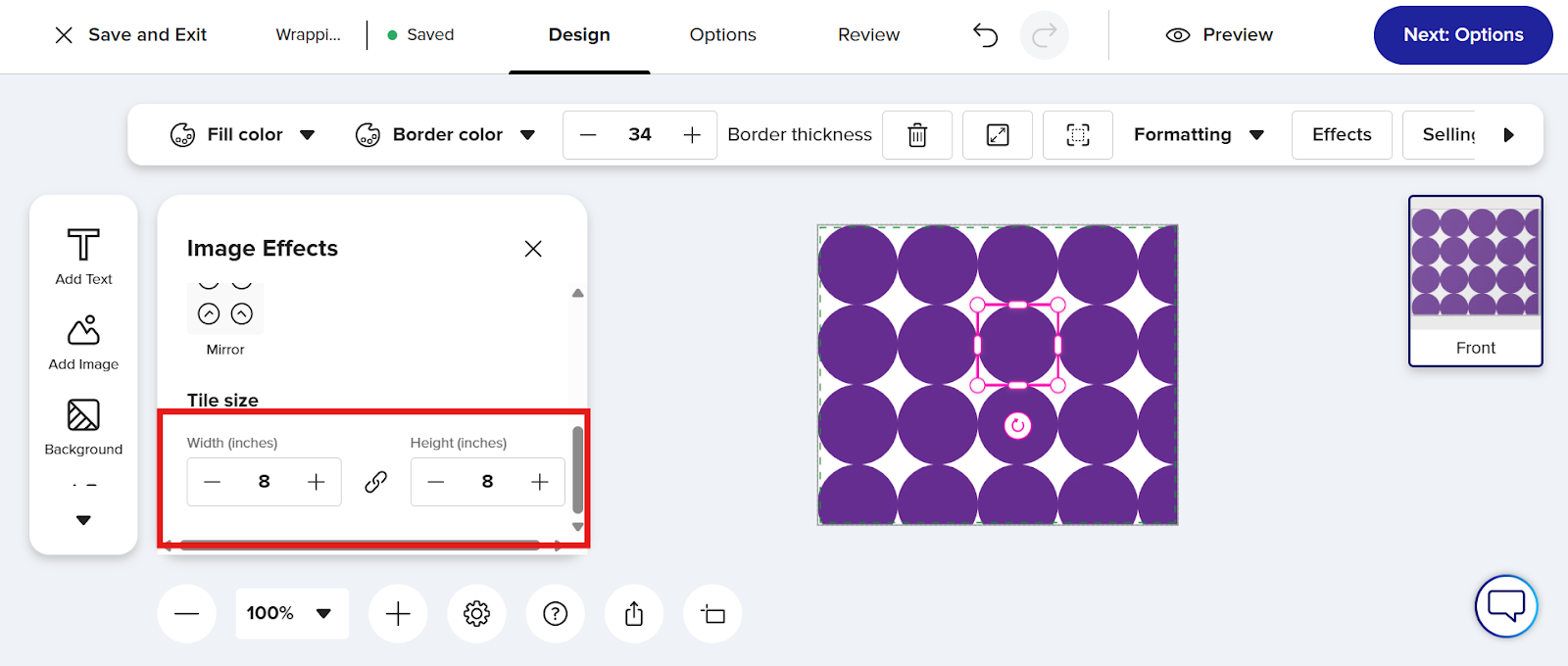Open the chat support bubble
Viewport: 1568px width, 666px height.
[x=1505, y=605]
